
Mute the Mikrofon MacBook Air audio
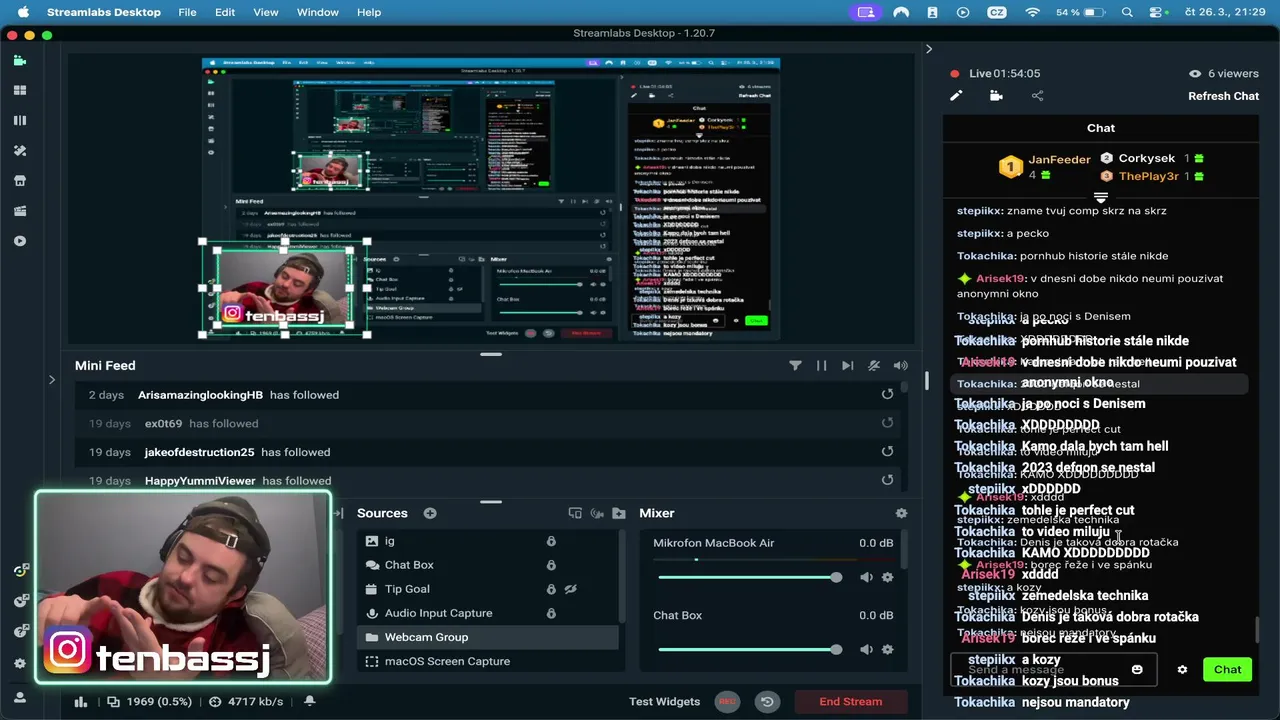coord(866,577)
